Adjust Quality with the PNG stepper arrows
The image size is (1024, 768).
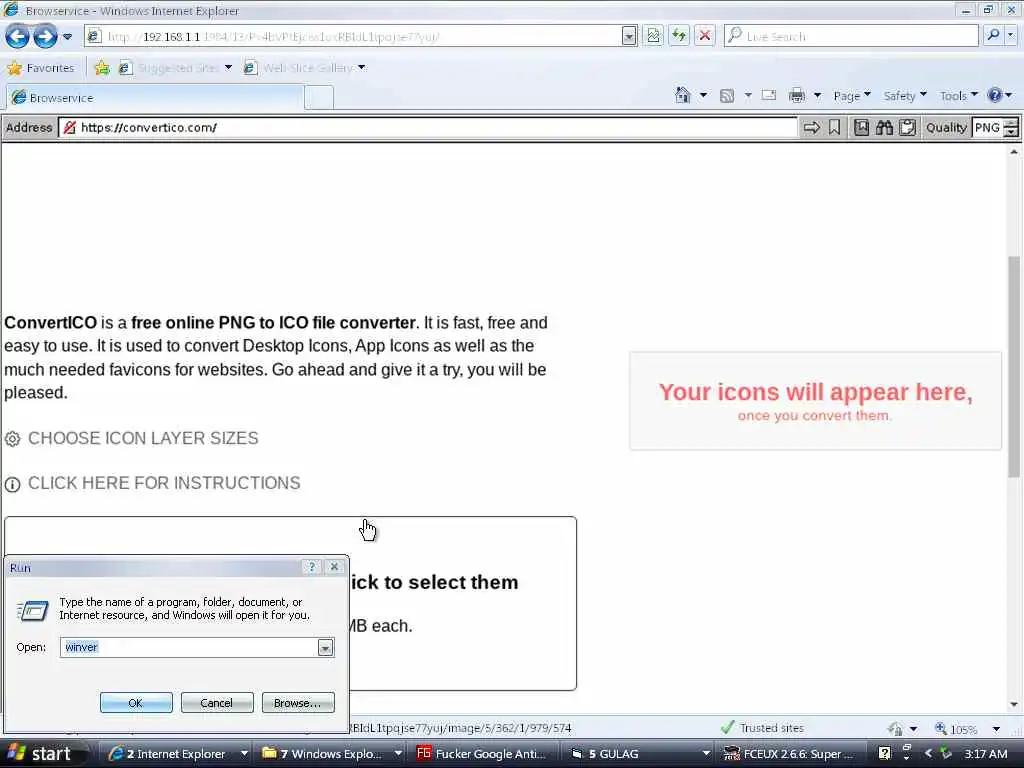click(x=1011, y=127)
